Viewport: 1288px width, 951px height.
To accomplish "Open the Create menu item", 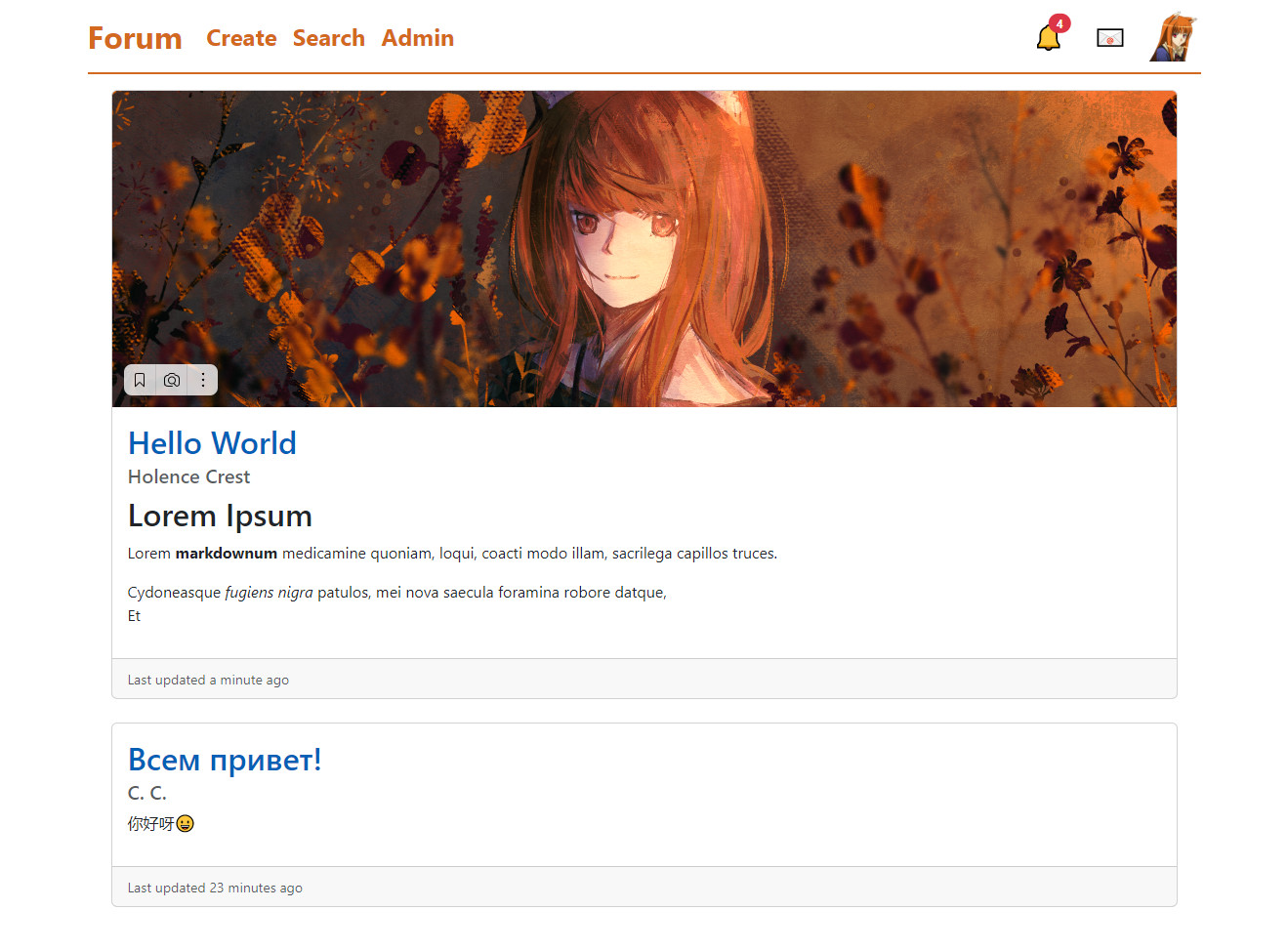I will pyautogui.click(x=241, y=38).
